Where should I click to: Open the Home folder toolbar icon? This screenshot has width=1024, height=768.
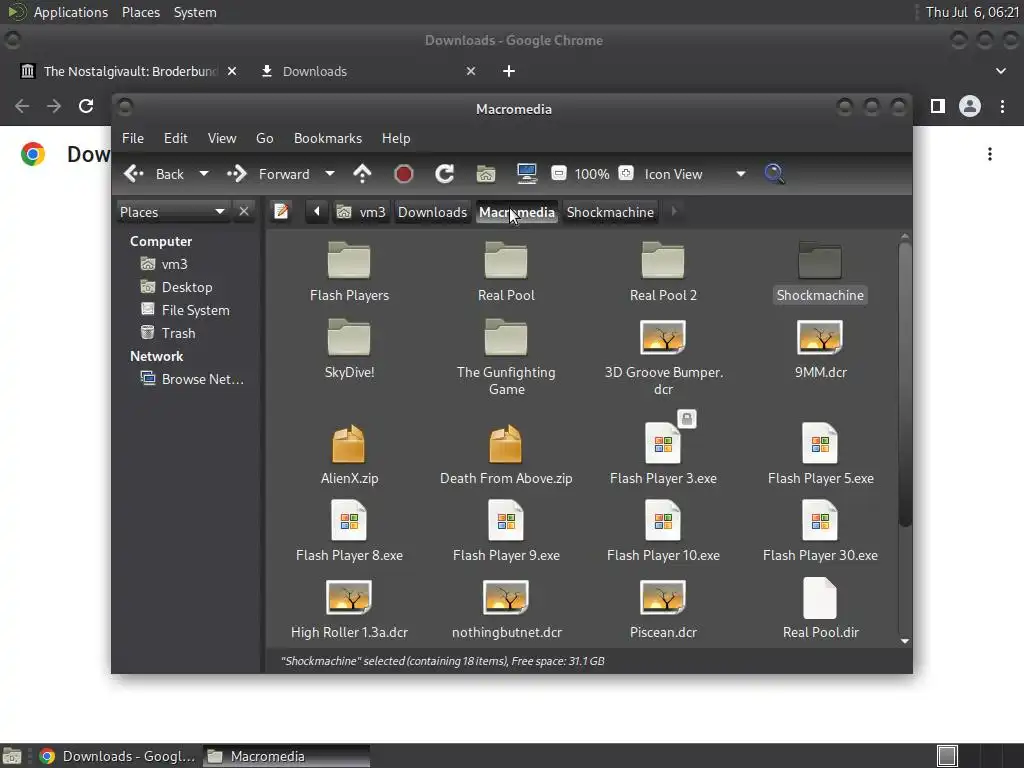486,174
